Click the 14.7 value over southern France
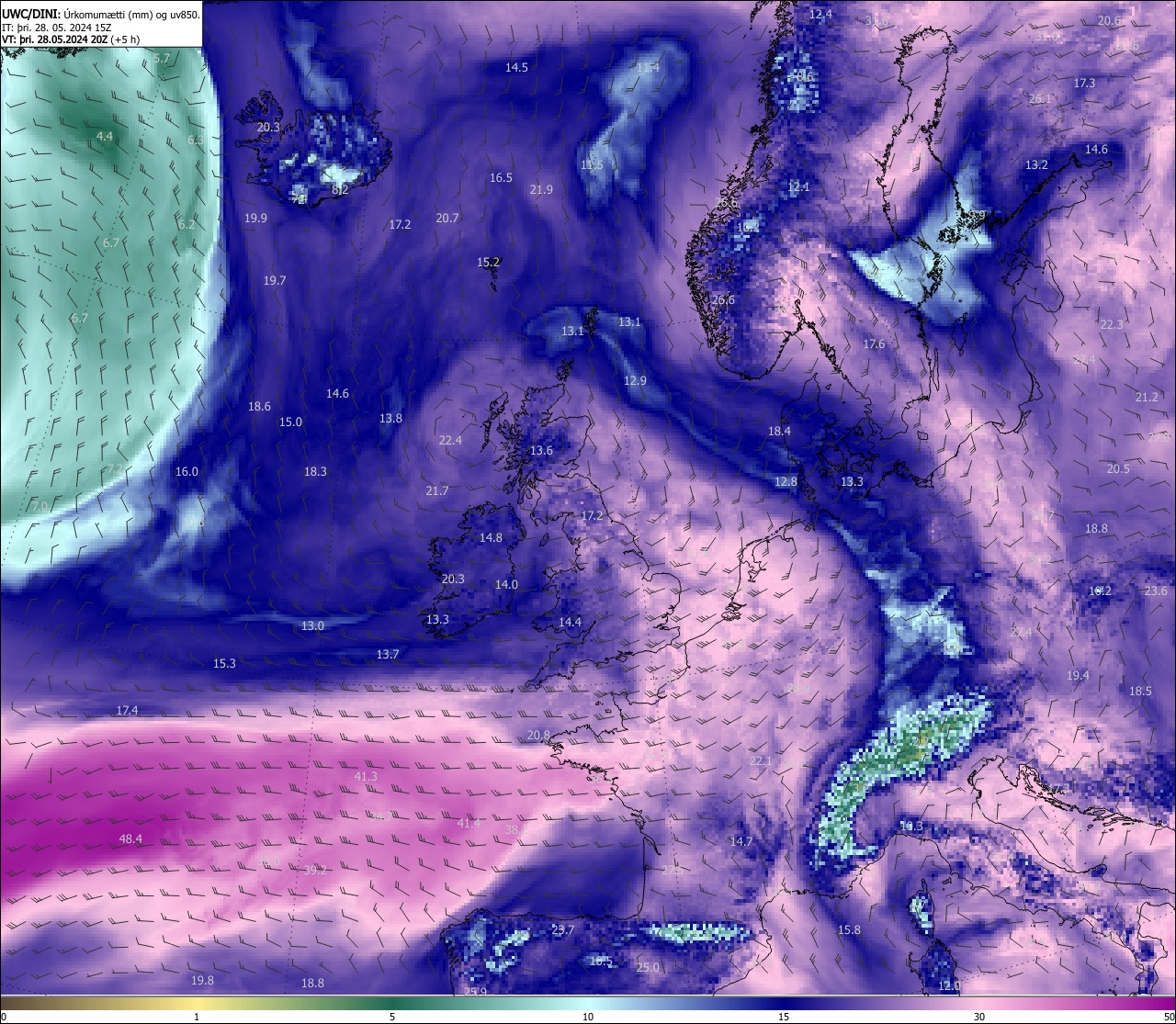Image resolution: width=1176 pixels, height=1024 pixels. pyautogui.click(x=741, y=841)
